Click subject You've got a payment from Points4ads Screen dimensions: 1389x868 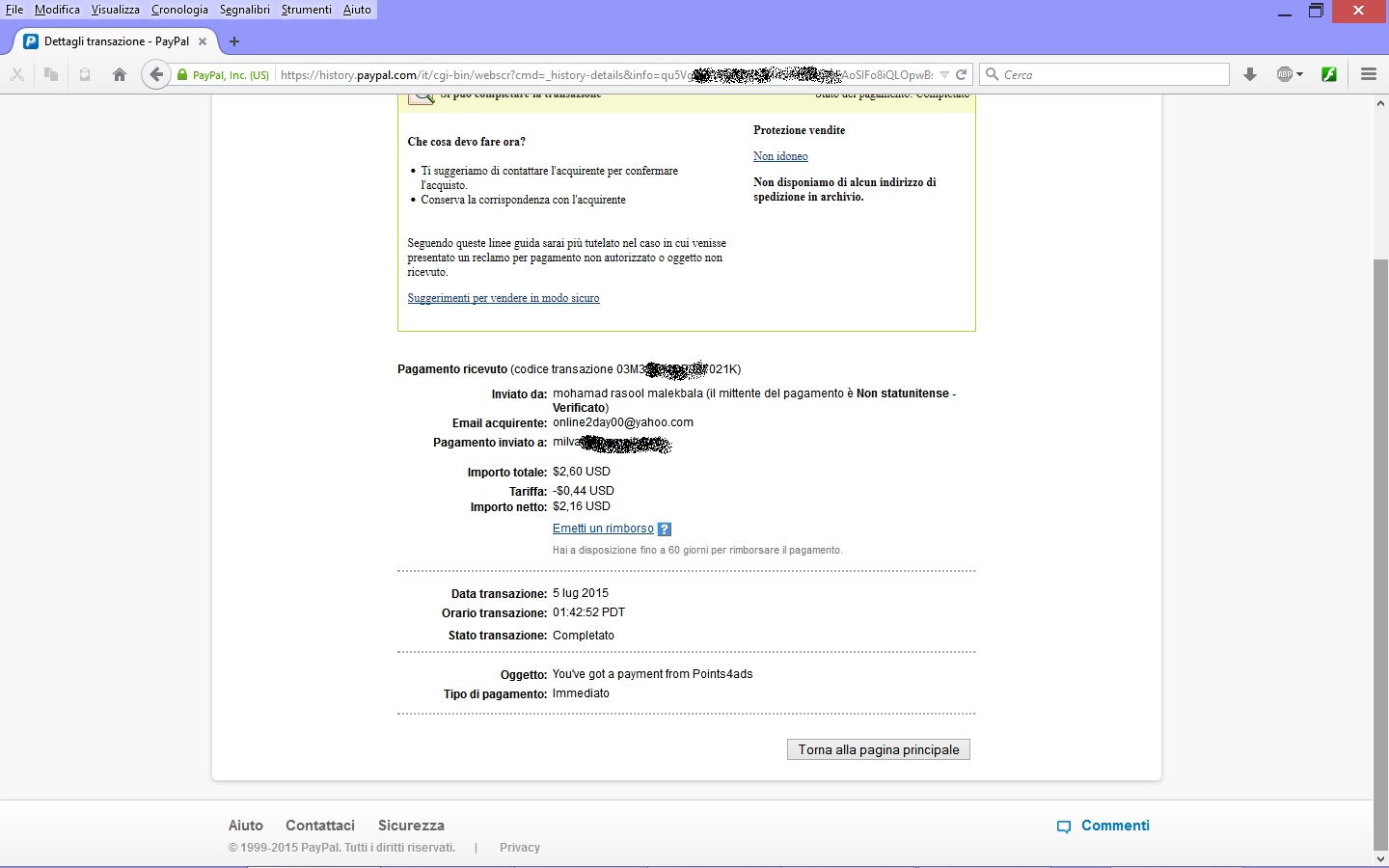(x=652, y=674)
